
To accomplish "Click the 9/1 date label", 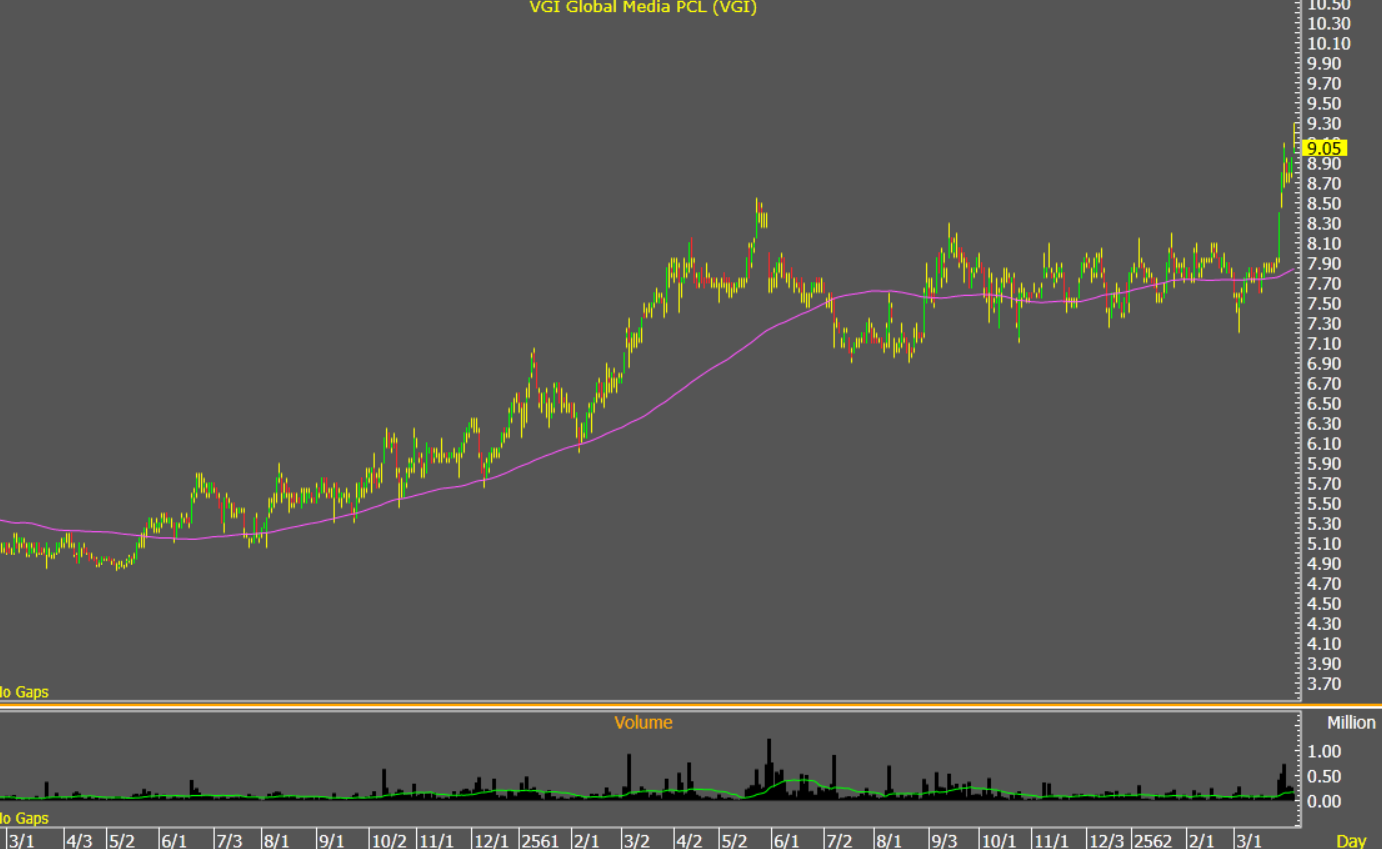I will (331, 841).
